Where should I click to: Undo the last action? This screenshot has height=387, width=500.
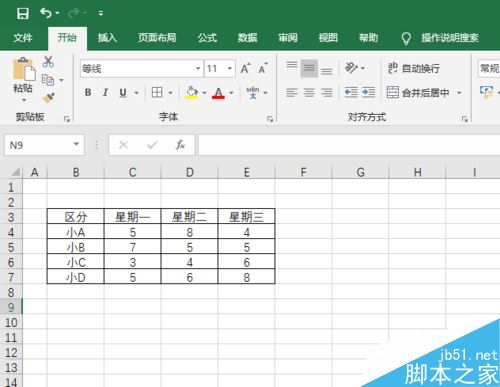click(x=46, y=13)
